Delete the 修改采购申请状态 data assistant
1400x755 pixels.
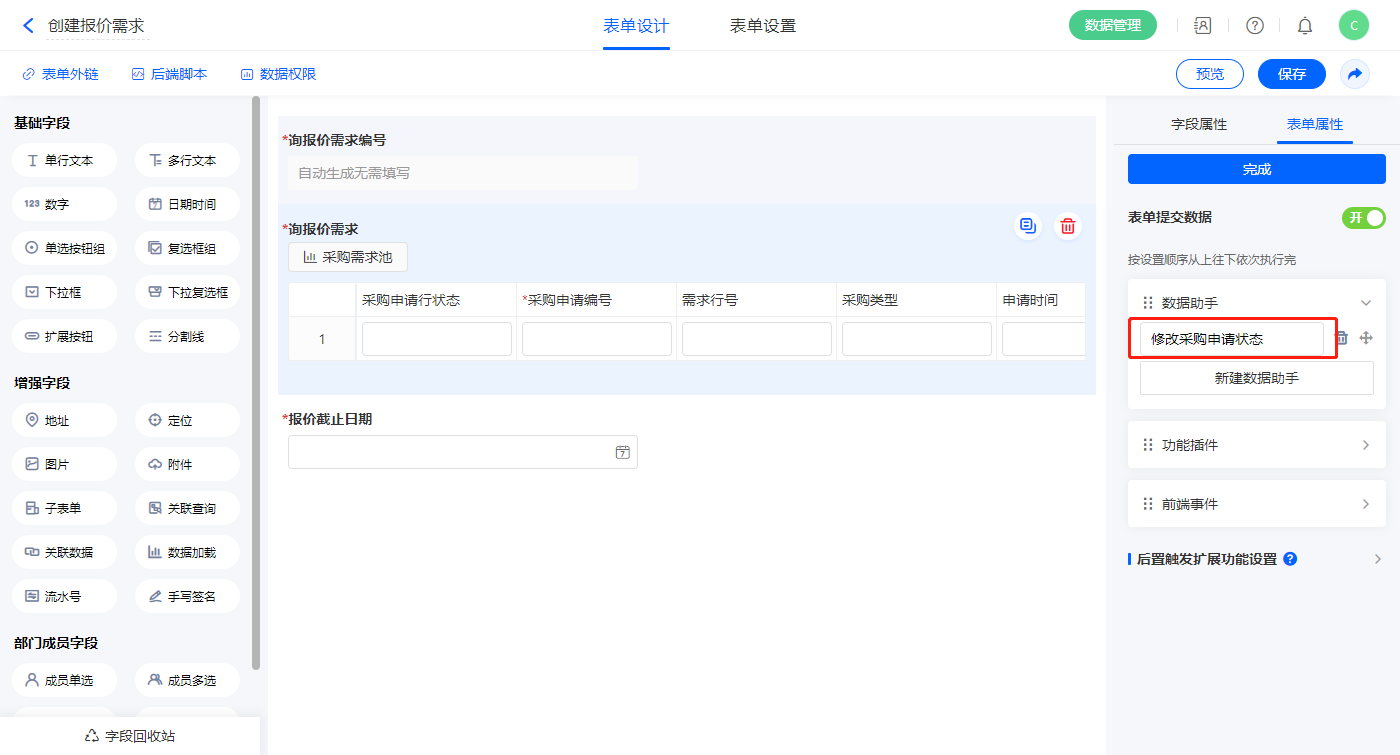(1342, 338)
